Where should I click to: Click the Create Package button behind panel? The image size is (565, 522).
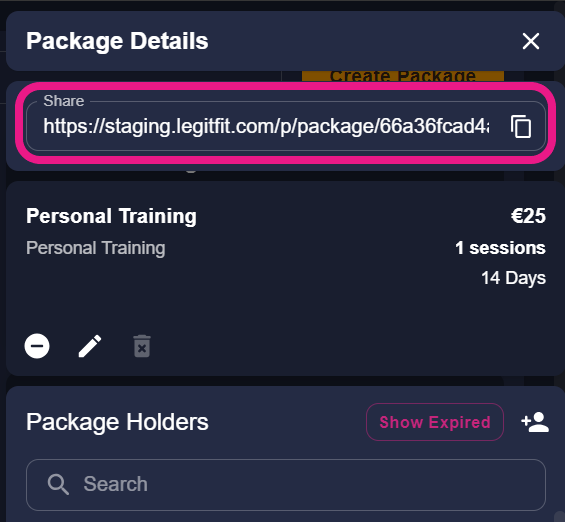pos(403,76)
